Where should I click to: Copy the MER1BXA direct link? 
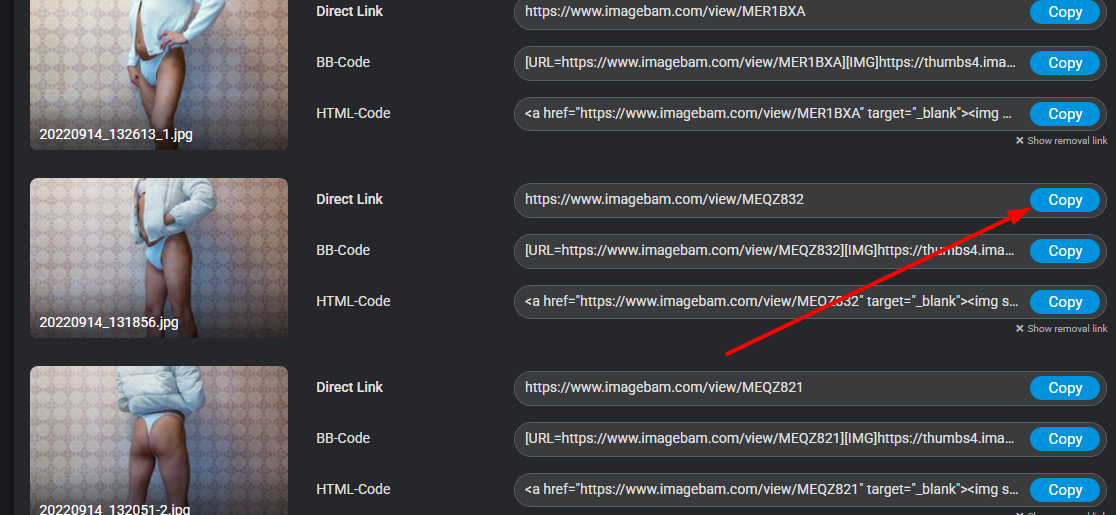click(x=1065, y=12)
